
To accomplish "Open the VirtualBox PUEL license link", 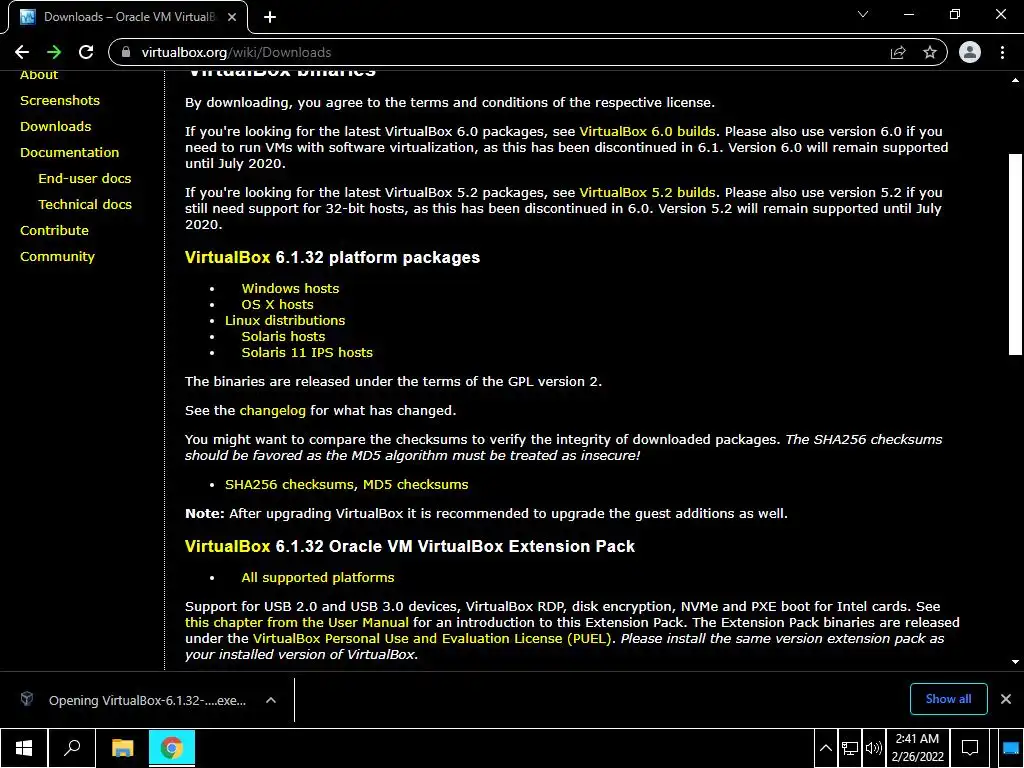I will [x=432, y=639].
